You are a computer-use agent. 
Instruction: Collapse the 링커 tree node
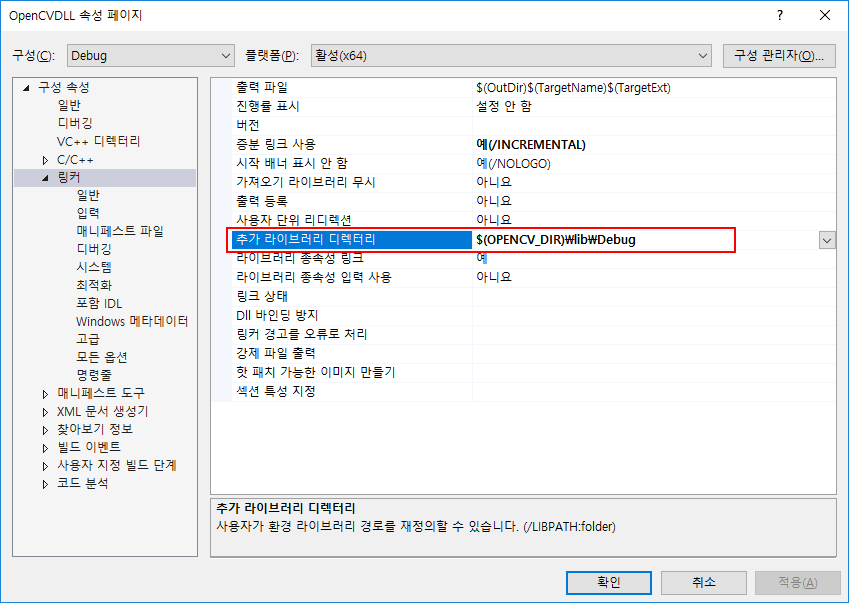pyautogui.click(x=45, y=178)
